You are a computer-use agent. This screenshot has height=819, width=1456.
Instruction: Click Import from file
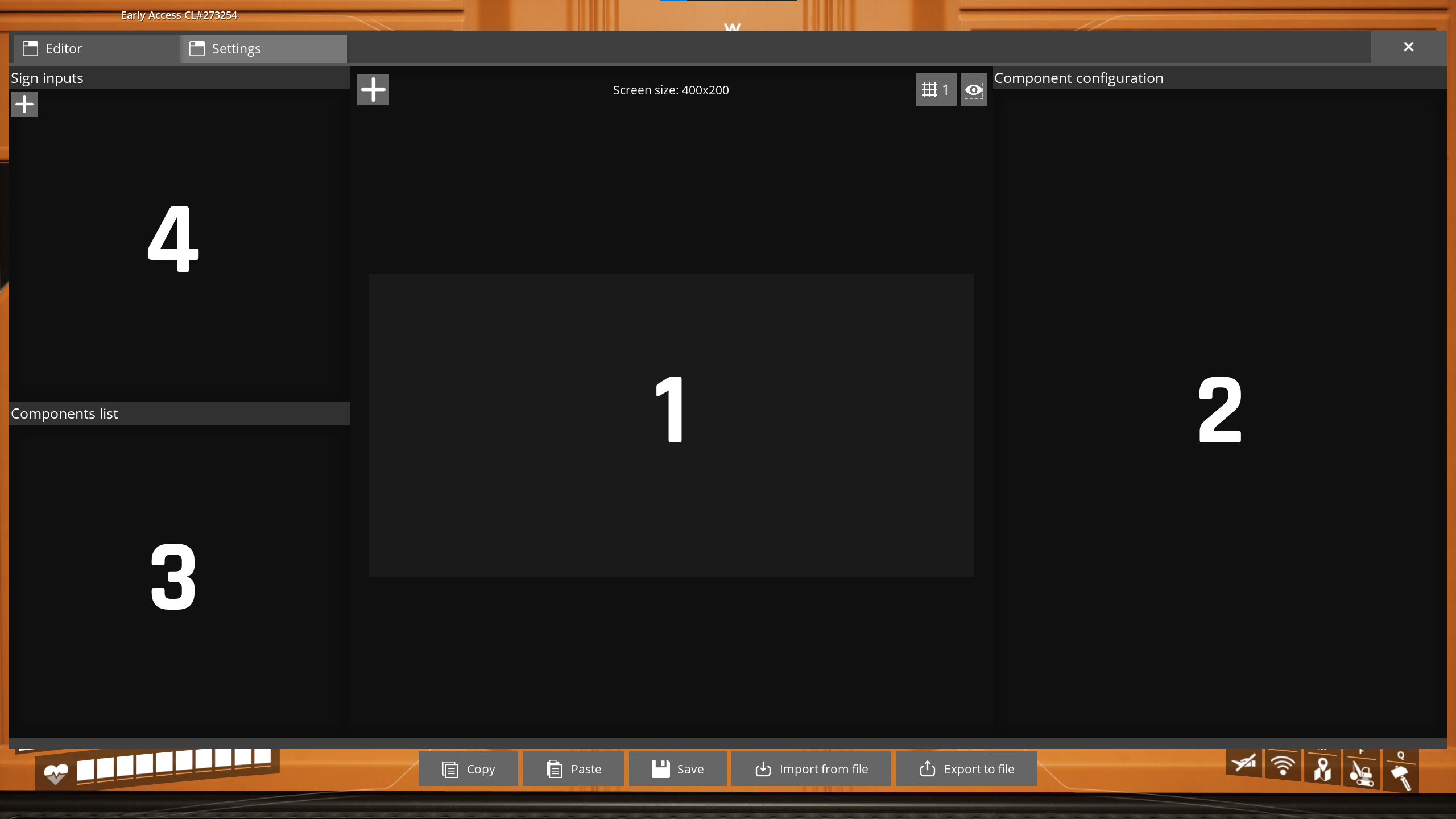tap(811, 769)
